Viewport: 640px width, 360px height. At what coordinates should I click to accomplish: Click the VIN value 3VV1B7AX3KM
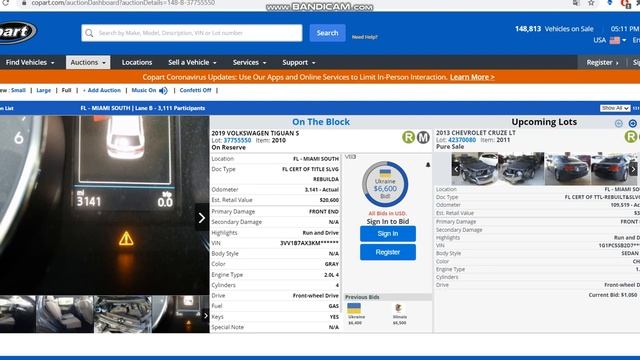coord(309,243)
